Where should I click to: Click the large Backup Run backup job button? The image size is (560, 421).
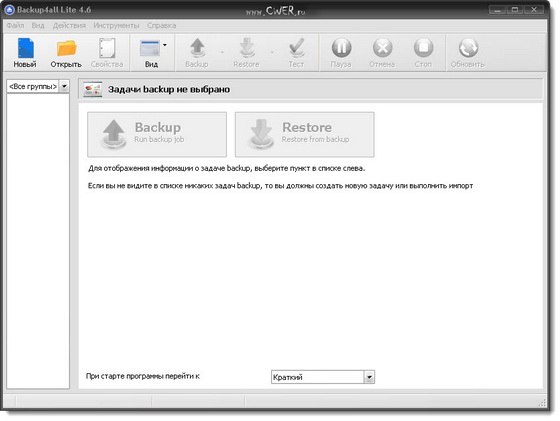click(x=157, y=134)
